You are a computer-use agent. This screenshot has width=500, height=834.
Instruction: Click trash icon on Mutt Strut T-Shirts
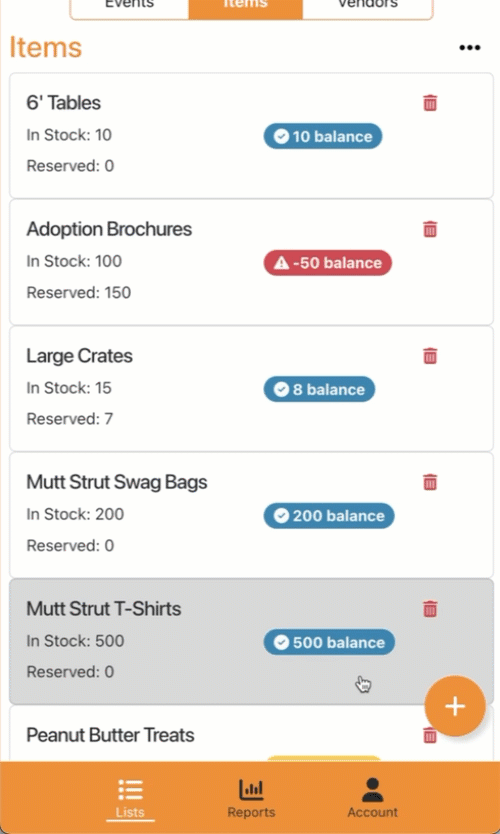[430, 609]
